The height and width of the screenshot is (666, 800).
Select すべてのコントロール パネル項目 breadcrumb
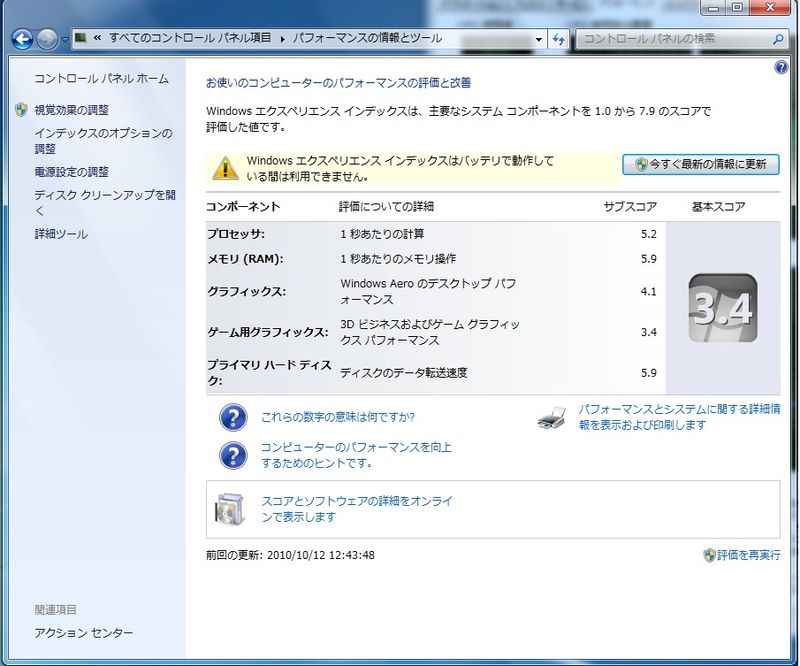click(x=190, y=38)
